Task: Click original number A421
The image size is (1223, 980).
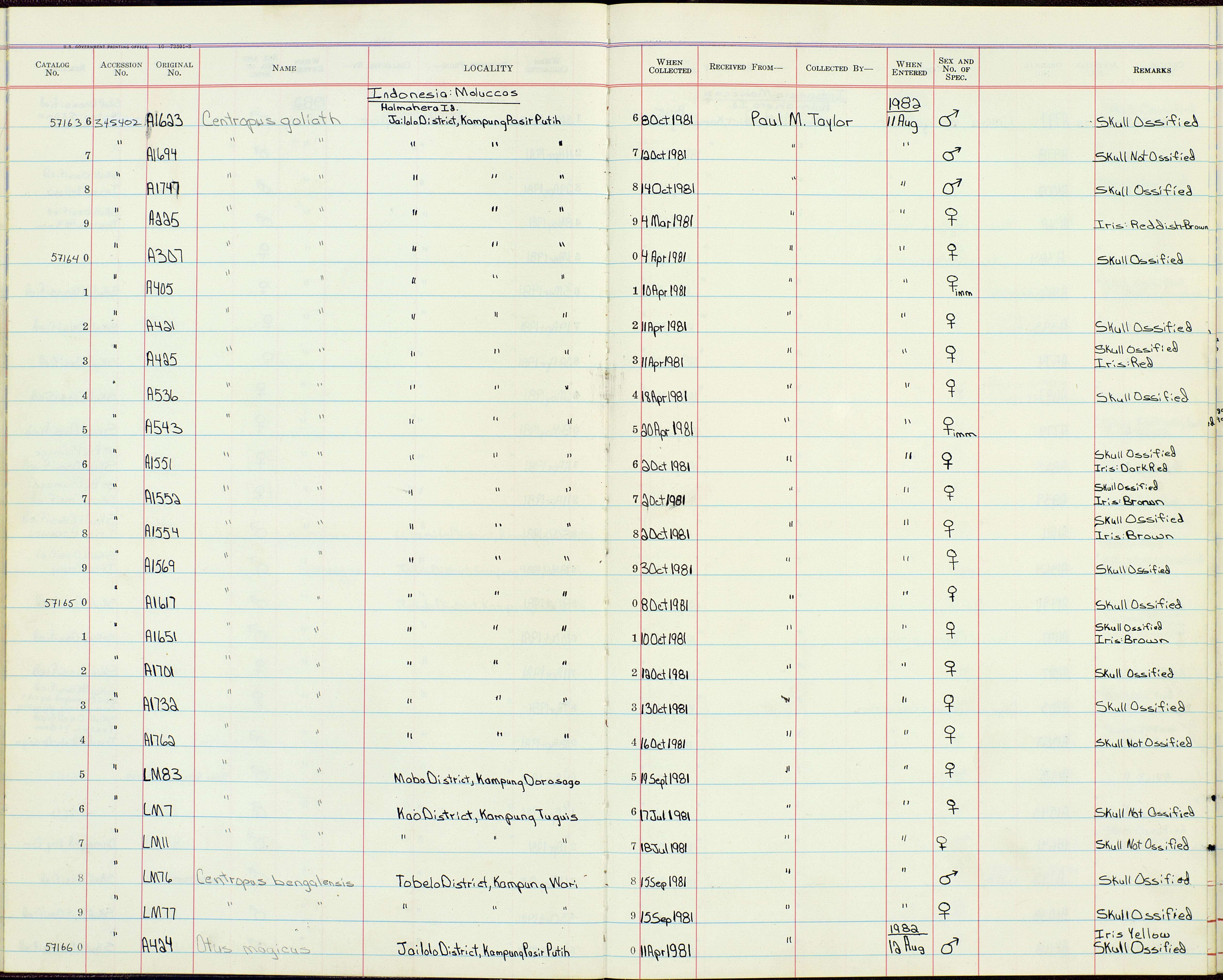Action: [161, 326]
